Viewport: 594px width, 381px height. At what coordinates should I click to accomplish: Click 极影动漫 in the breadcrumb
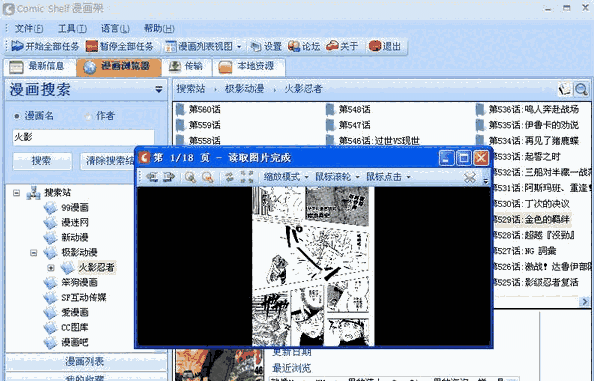[244, 89]
